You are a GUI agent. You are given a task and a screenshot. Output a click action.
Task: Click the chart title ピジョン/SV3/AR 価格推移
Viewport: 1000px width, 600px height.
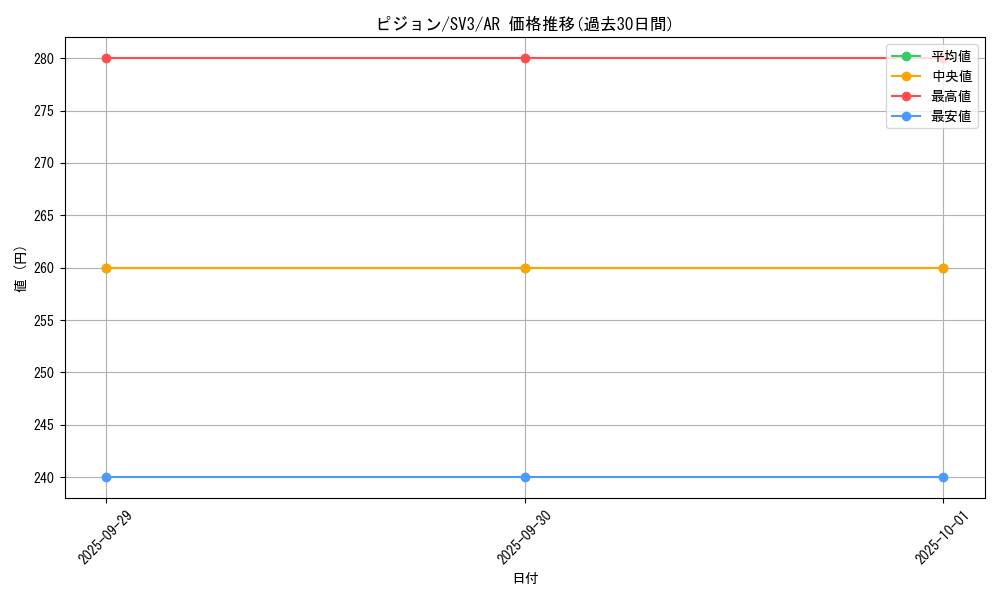pos(524,24)
